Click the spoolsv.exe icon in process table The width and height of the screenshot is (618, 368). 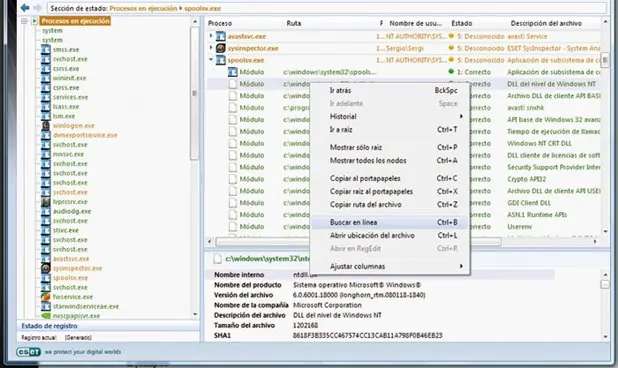[x=221, y=60]
